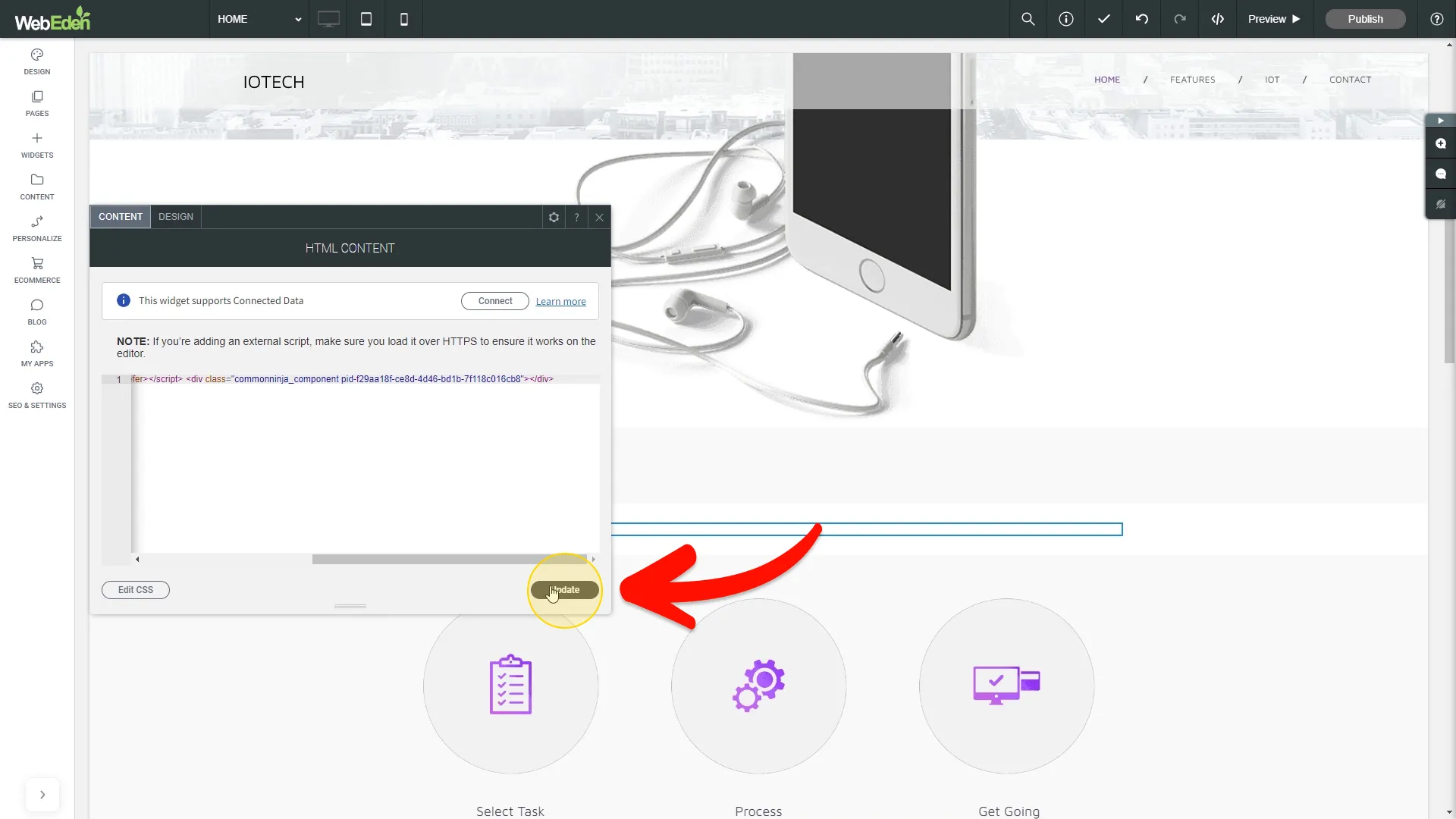The image size is (1456, 819).
Task: Click the checkmark icon in top toolbar
Action: tap(1104, 19)
